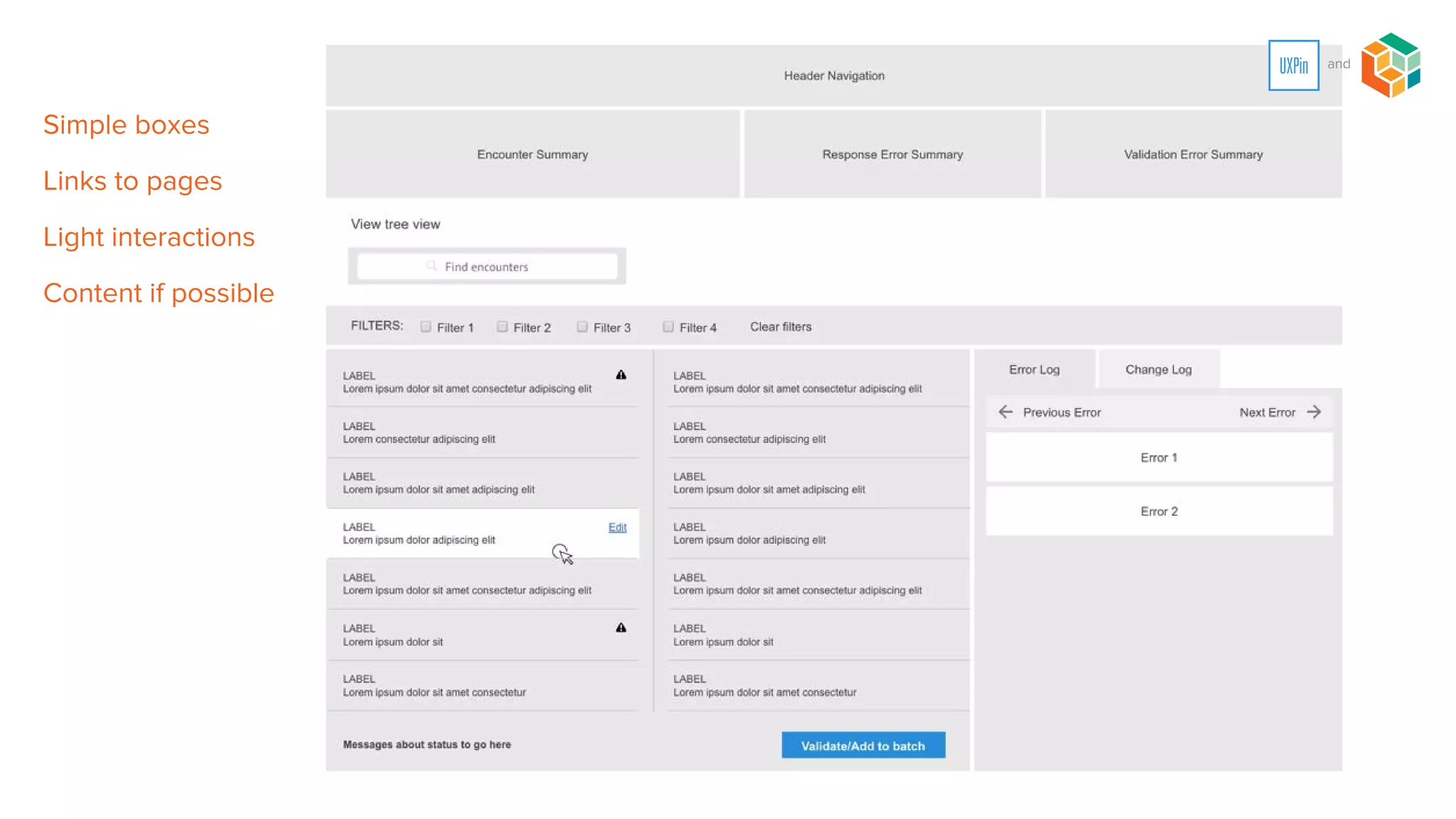
Task: Switch to the Error Log tab
Action: 1034,370
